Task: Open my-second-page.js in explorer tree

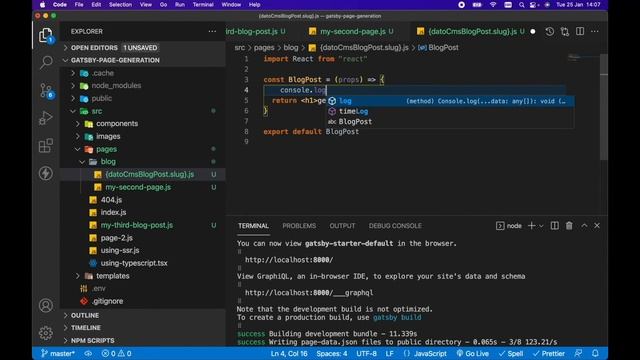Action: [x=138, y=187]
